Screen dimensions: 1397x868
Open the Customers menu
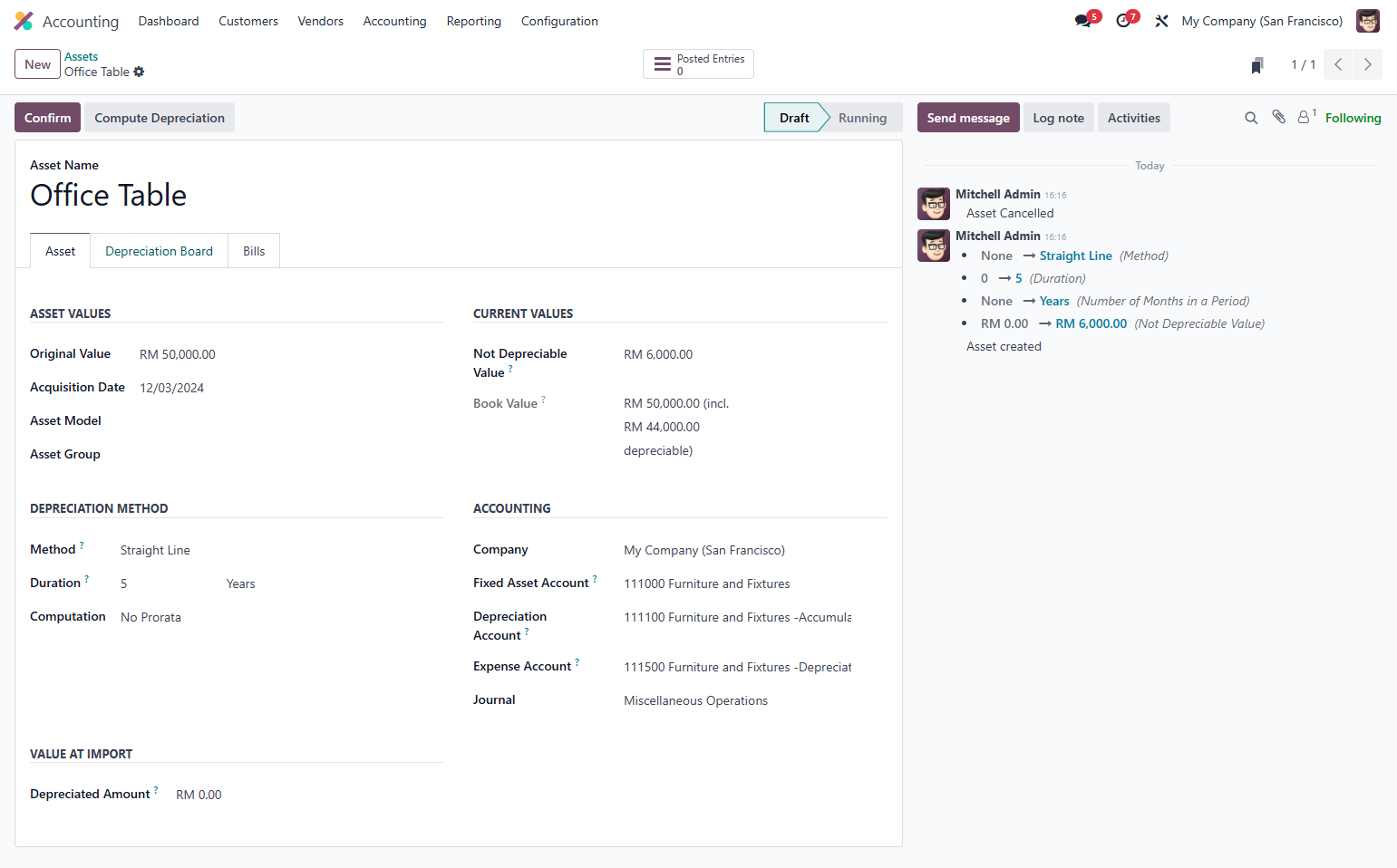coord(248,21)
